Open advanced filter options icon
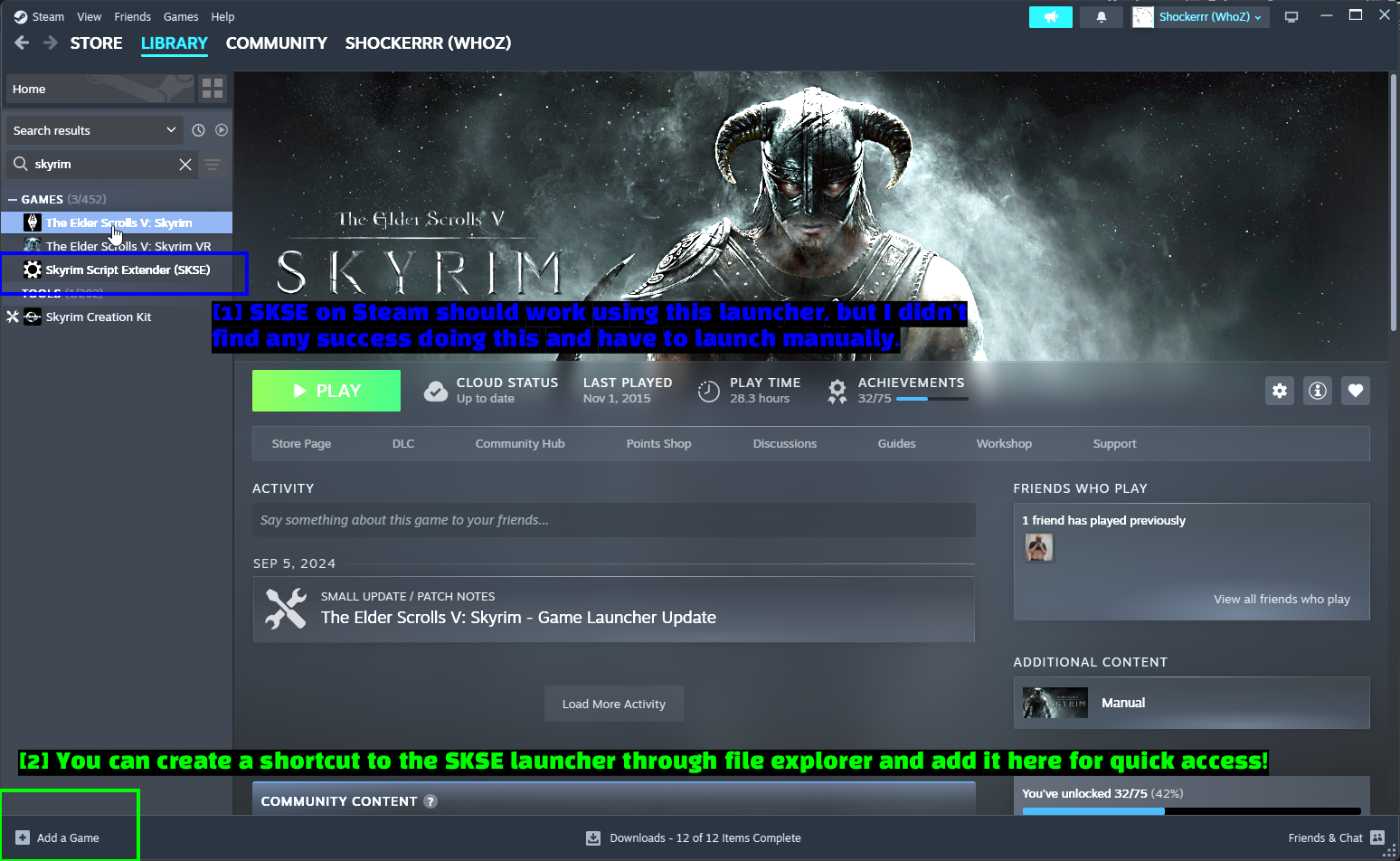1400x861 pixels. click(x=213, y=165)
